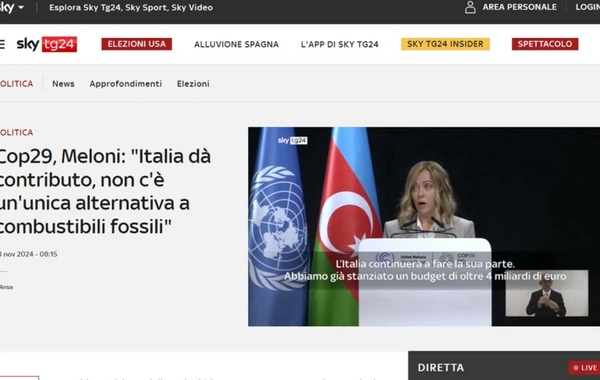Open the hamburger menu icon
Screen dimensions: 600x380
[2, 44]
